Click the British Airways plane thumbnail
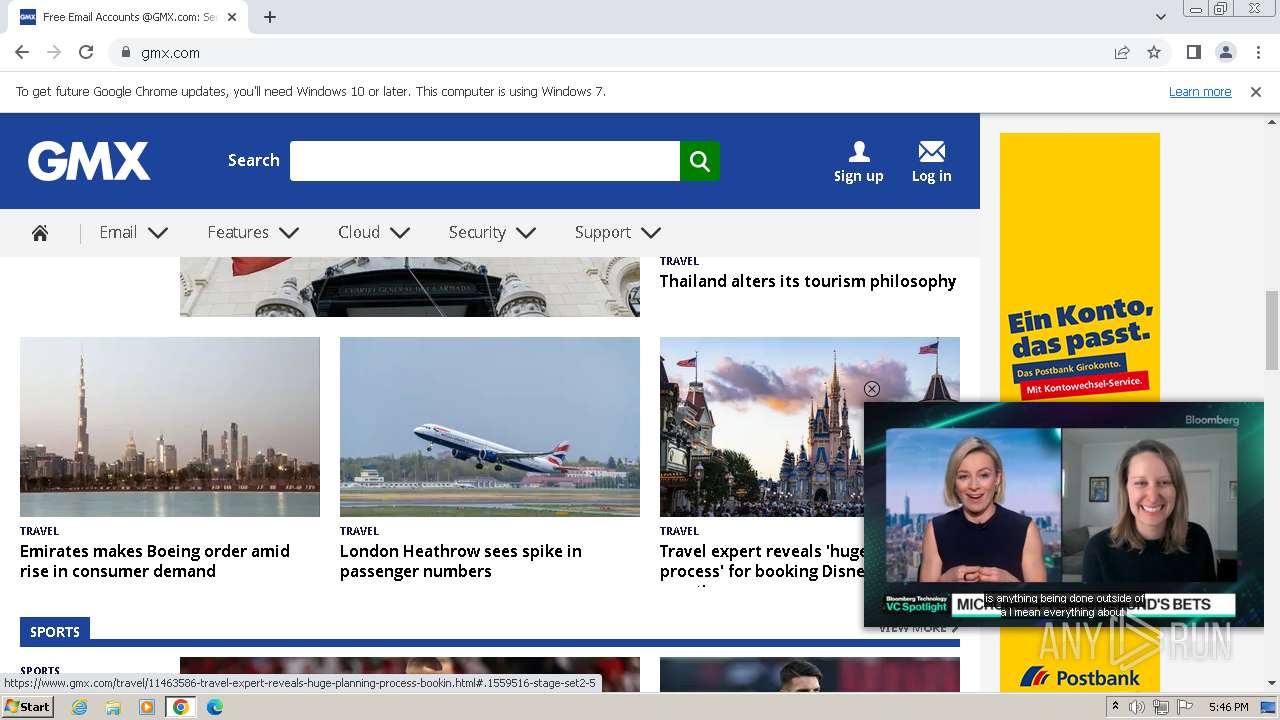Viewport: 1280px width, 720px height. (490, 427)
